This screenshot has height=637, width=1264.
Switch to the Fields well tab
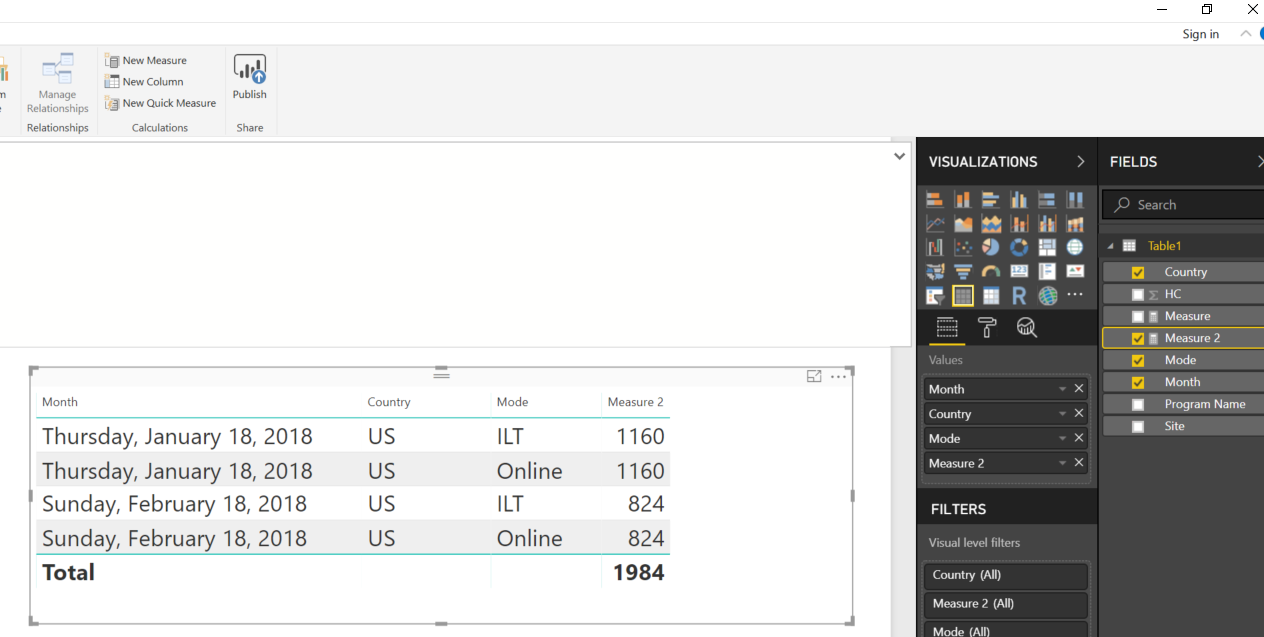point(947,327)
